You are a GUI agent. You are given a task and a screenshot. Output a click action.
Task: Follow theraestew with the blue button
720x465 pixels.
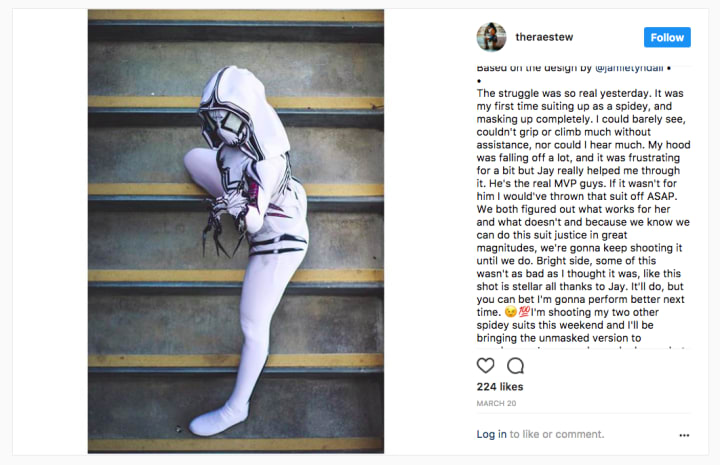coord(667,37)
